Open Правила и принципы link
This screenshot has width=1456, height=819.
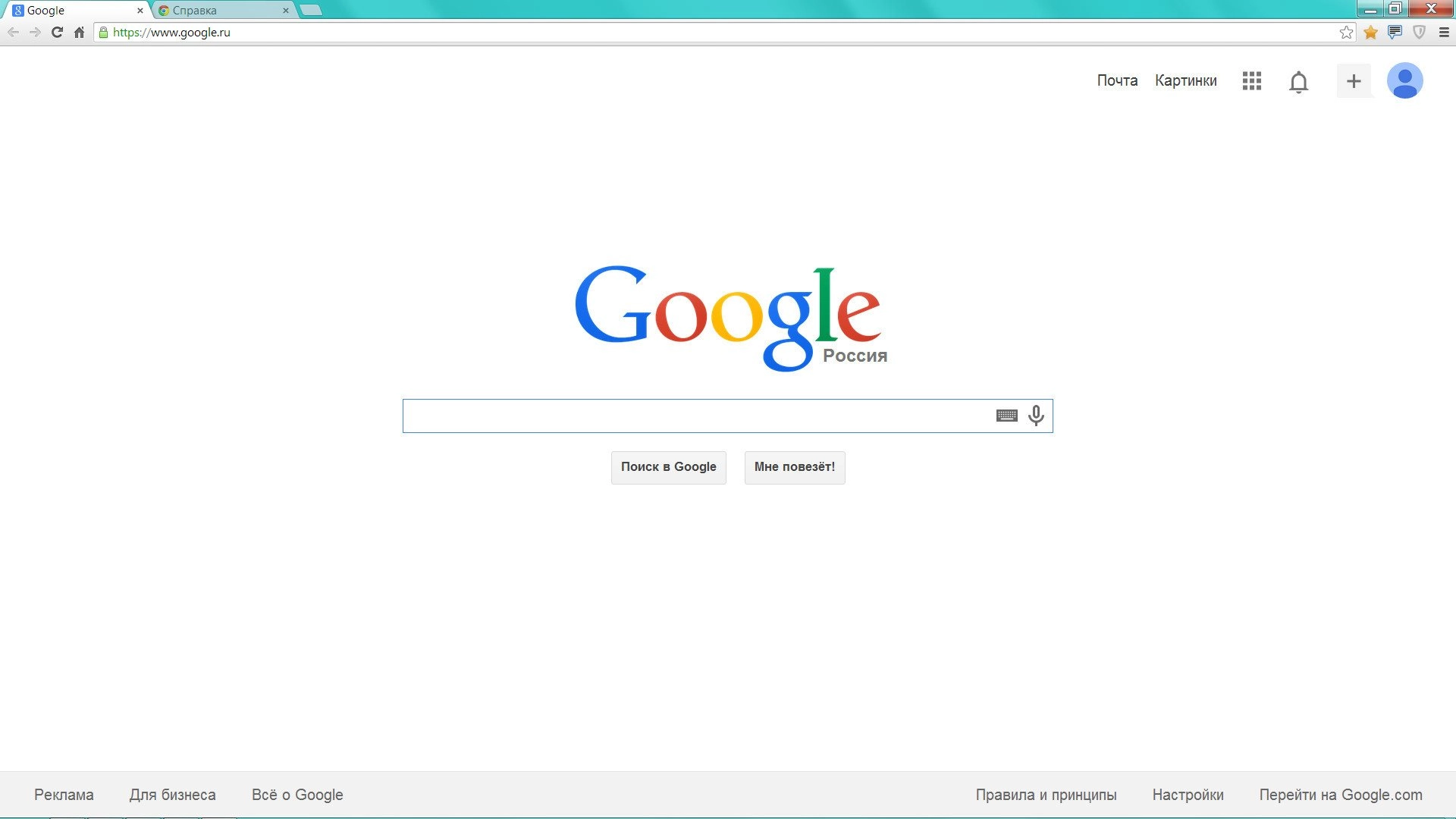coord(1046,795)
